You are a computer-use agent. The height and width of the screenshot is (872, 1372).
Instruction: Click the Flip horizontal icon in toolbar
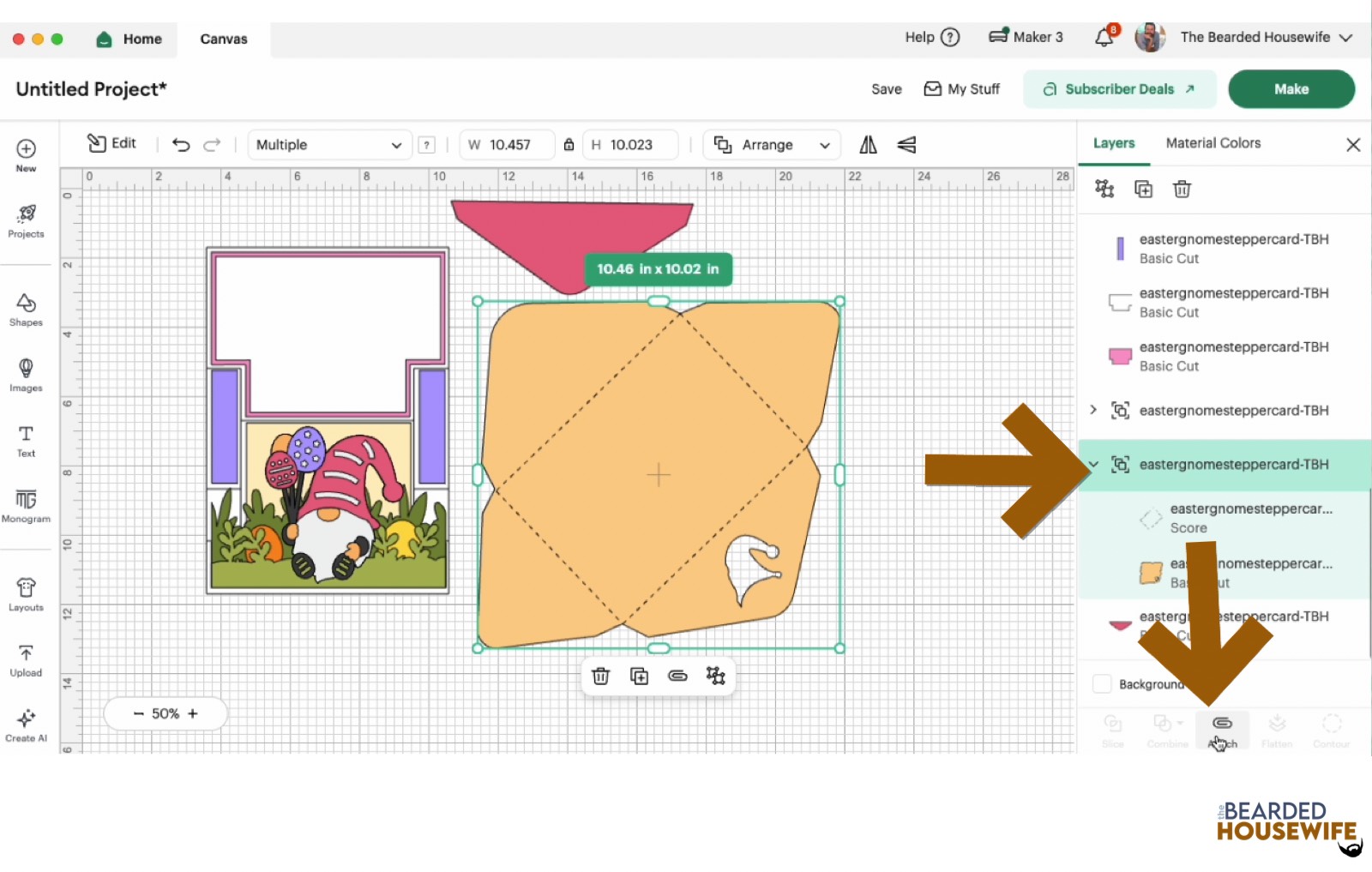[869, 145]
